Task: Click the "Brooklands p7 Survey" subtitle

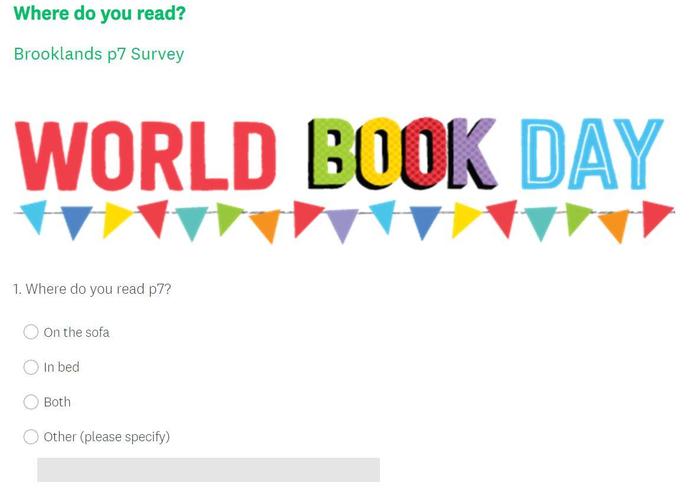Action: (99, 54)
